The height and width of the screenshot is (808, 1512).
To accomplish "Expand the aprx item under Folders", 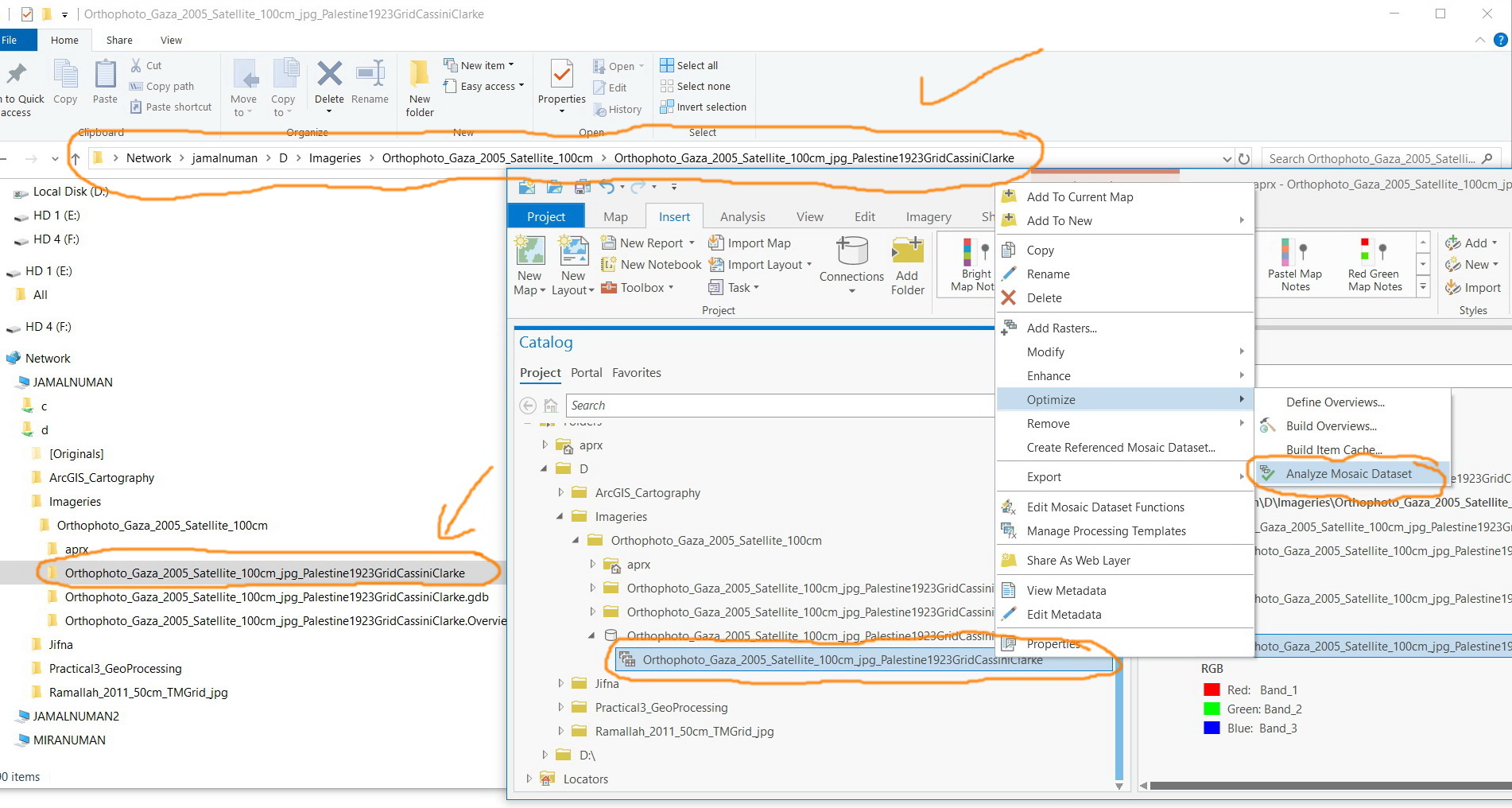I will [545, 445].
